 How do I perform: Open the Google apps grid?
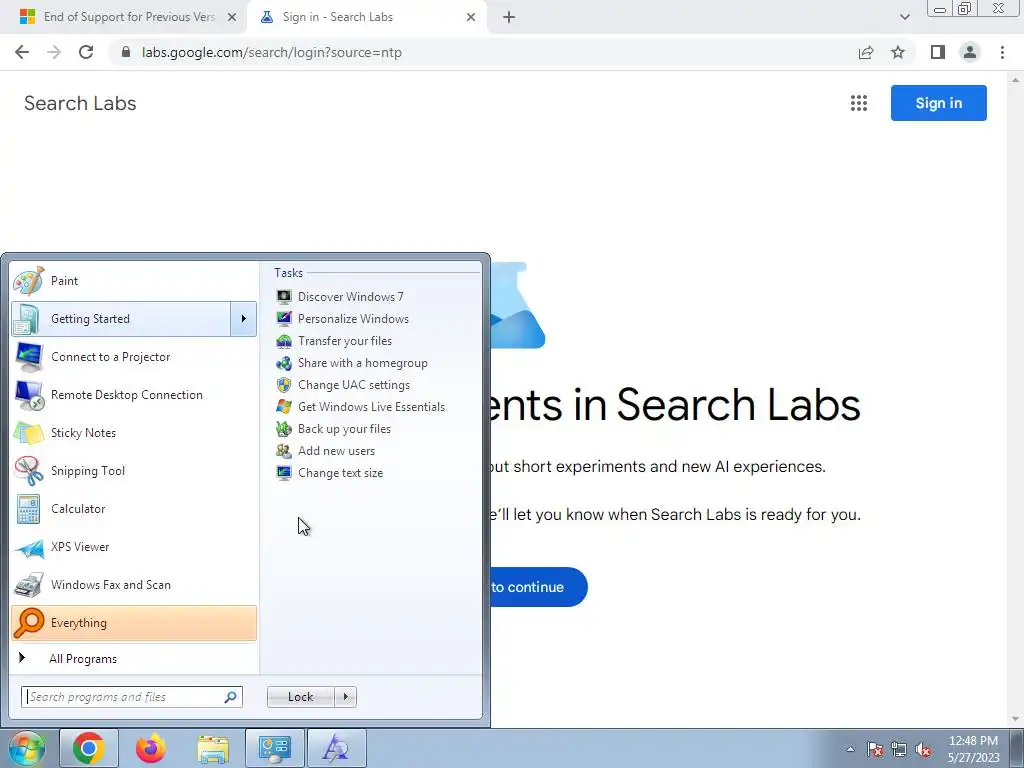pos(859,103)
